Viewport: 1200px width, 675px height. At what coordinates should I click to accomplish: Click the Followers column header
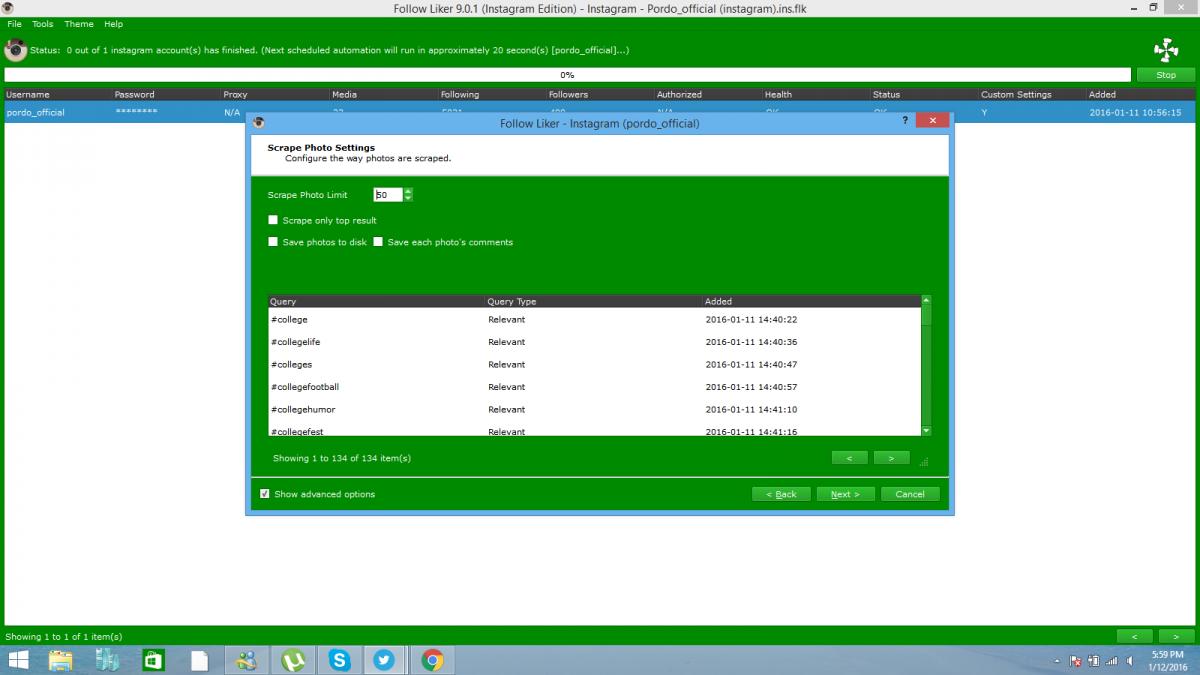pyautogui.click(x=599, y=94)
